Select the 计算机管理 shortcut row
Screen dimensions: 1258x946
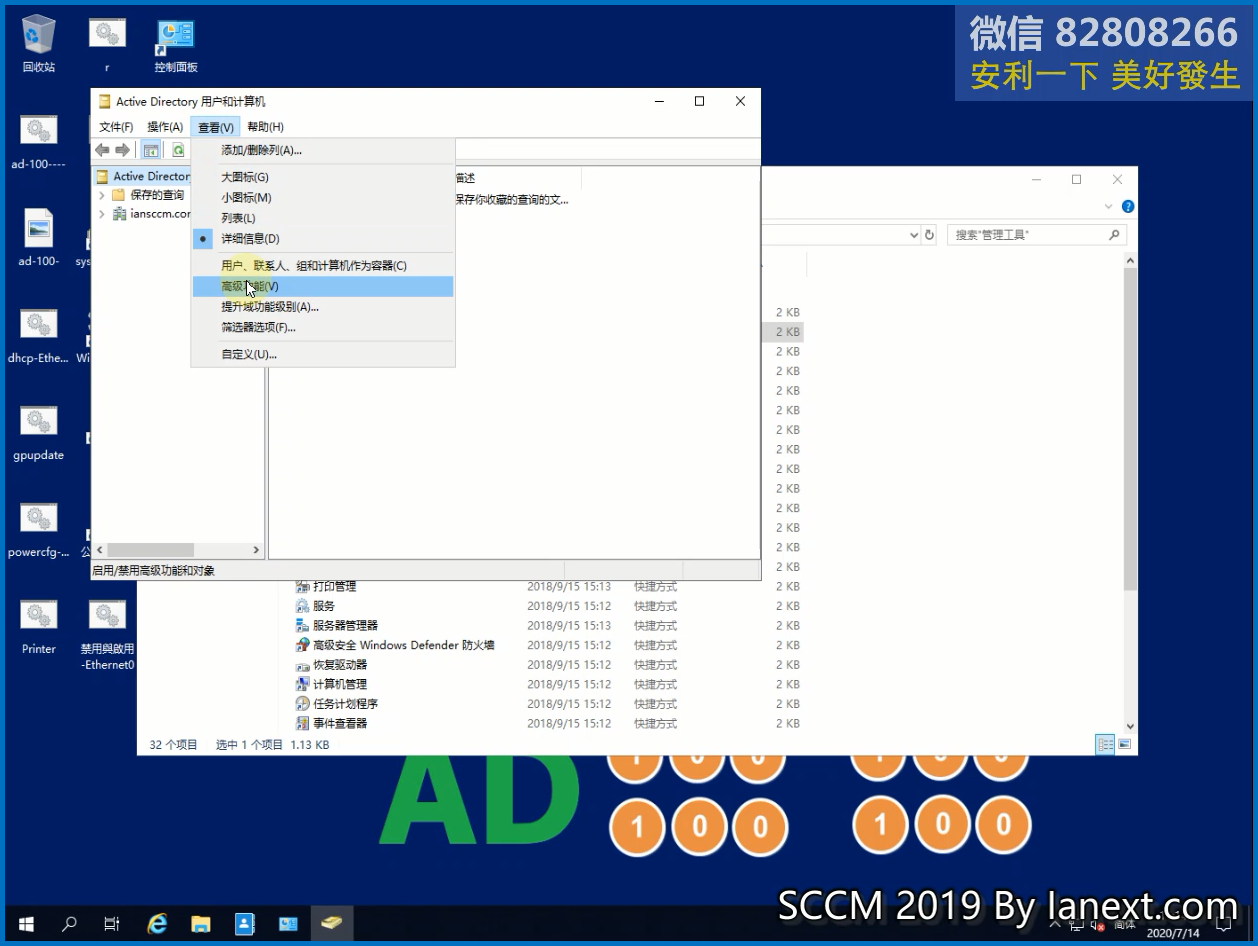[548, 684]
